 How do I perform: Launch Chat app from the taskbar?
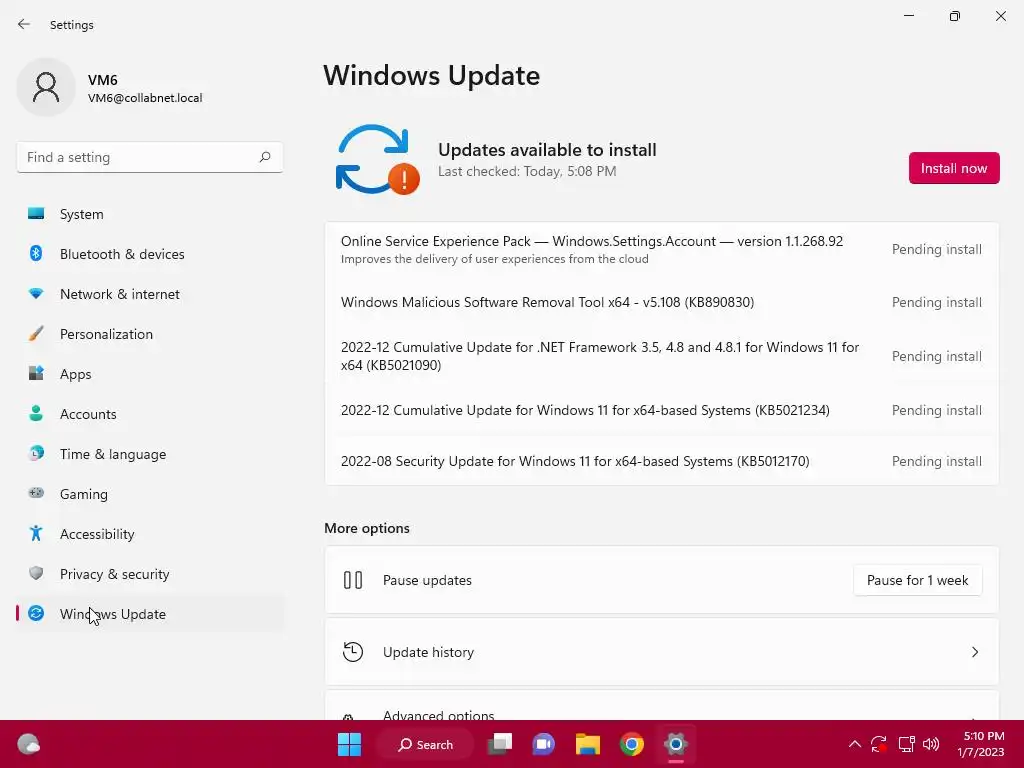(543, 744)
